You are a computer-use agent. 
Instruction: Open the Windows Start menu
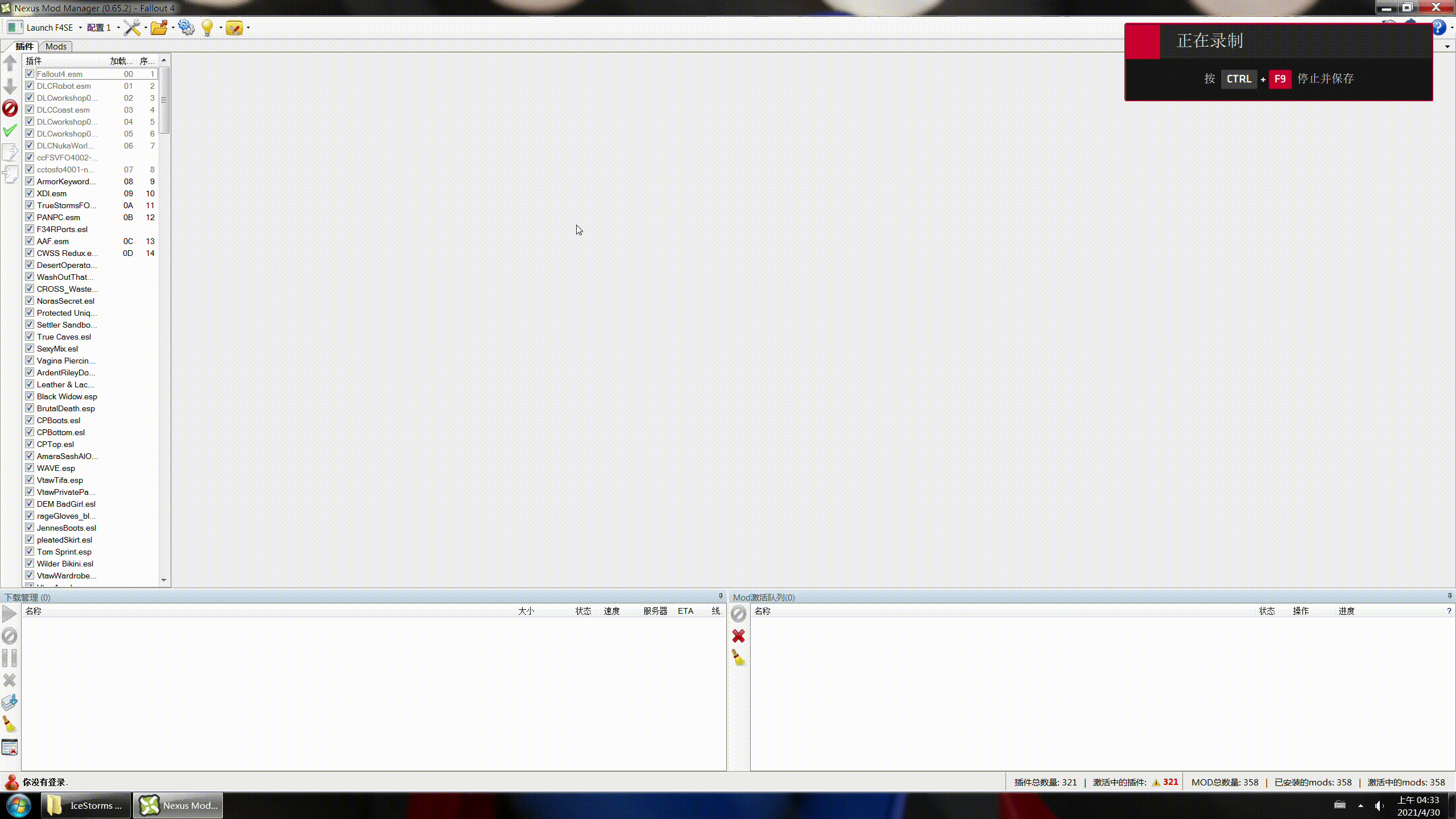click(x=18, y=805)
